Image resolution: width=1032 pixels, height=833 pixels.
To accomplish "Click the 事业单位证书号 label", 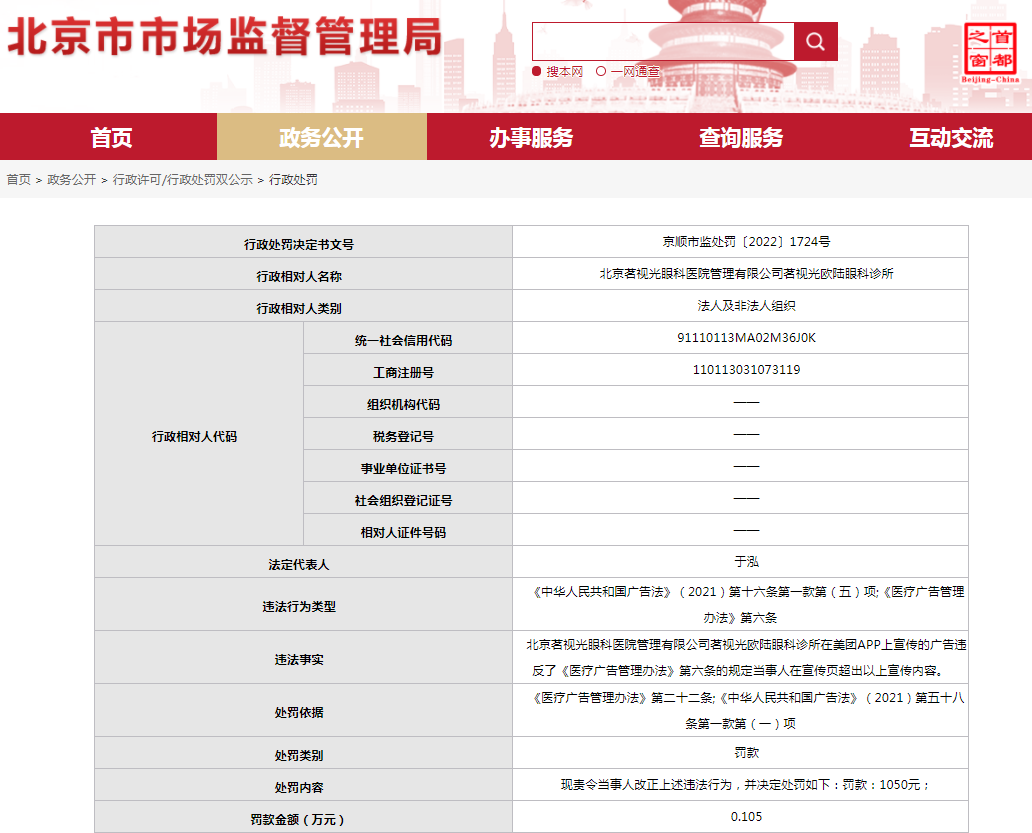I will [403, 469].
